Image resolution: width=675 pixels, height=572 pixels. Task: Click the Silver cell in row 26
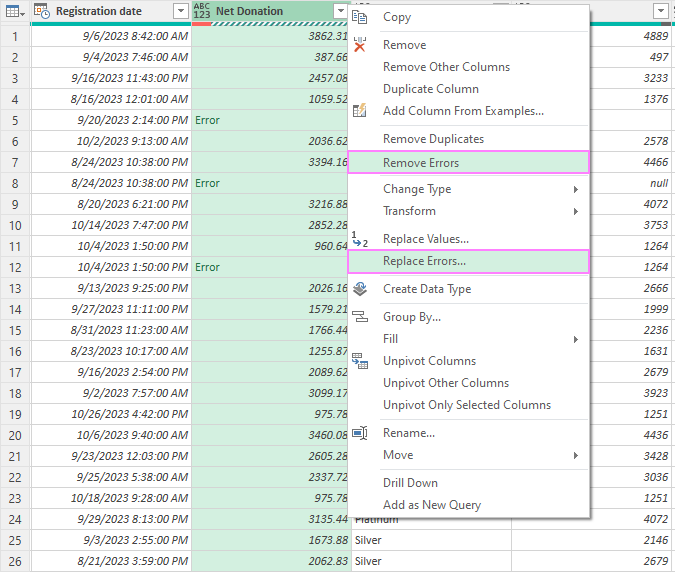tap(431, 561)
